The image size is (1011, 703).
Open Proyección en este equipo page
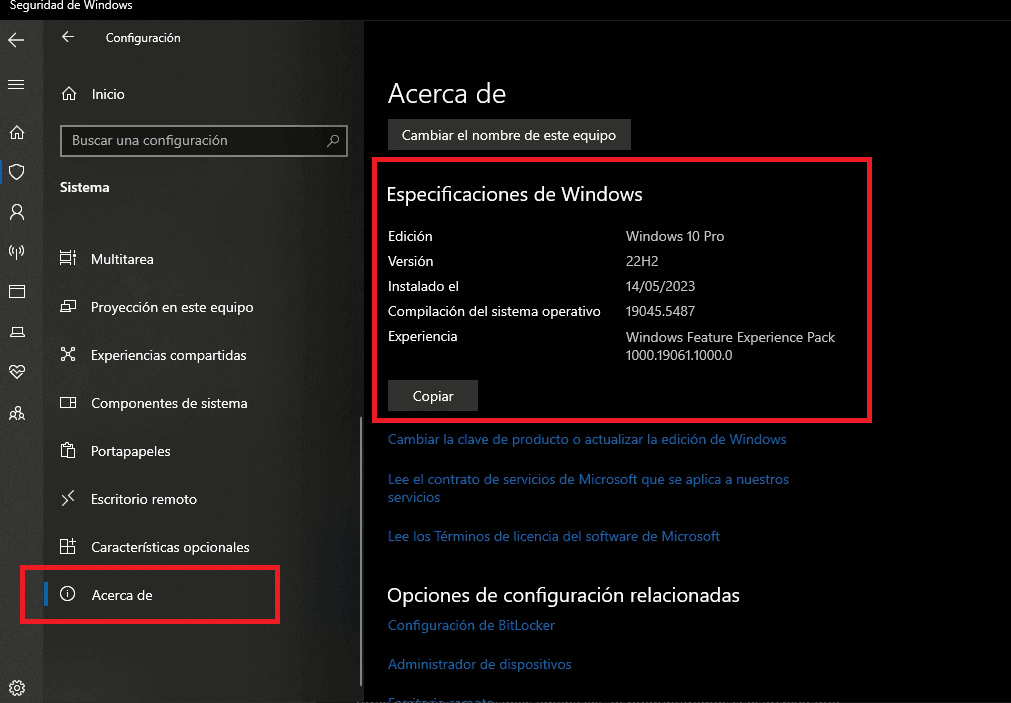172,307
